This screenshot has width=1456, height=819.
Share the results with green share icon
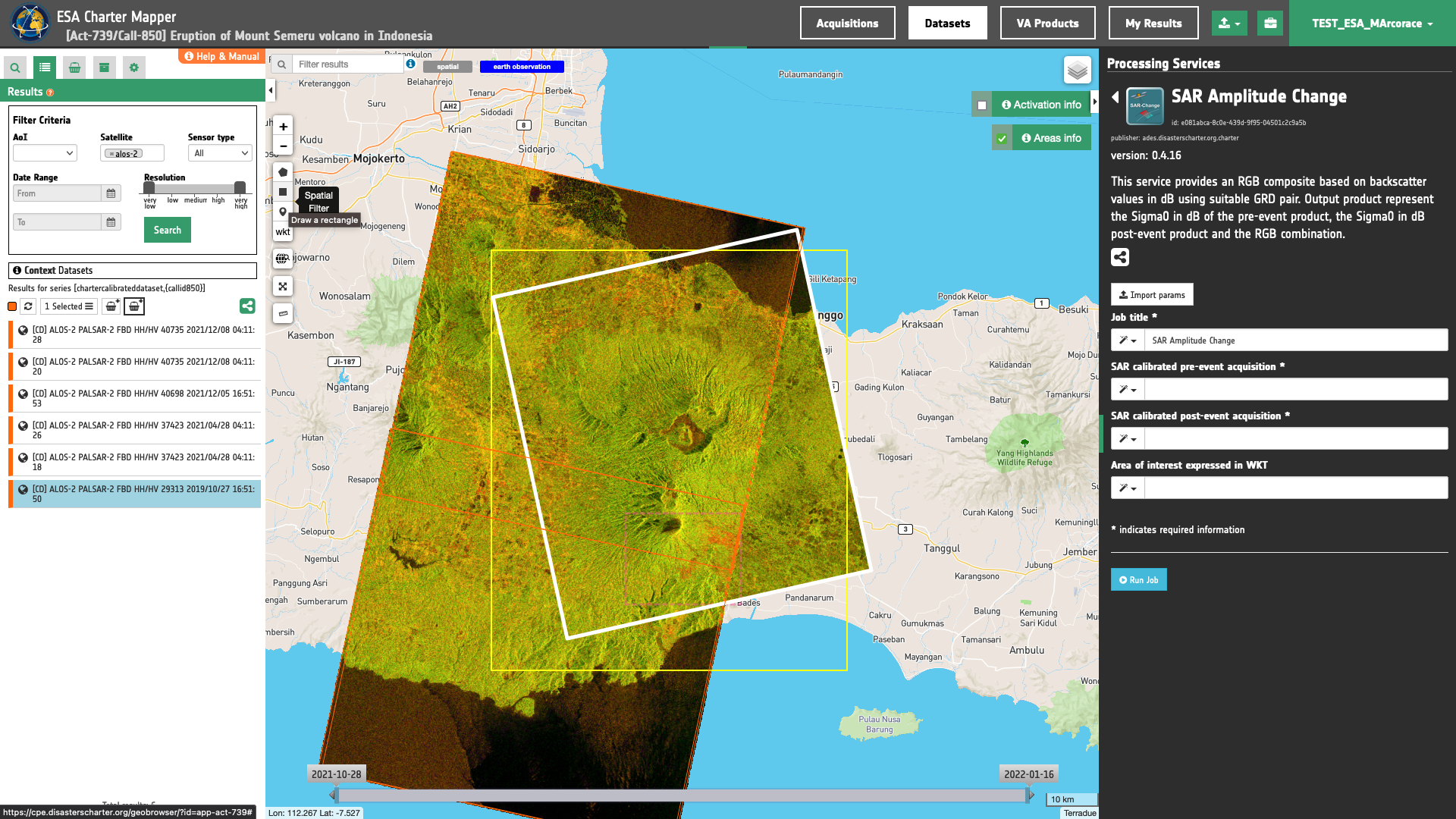tap(247, 306)
